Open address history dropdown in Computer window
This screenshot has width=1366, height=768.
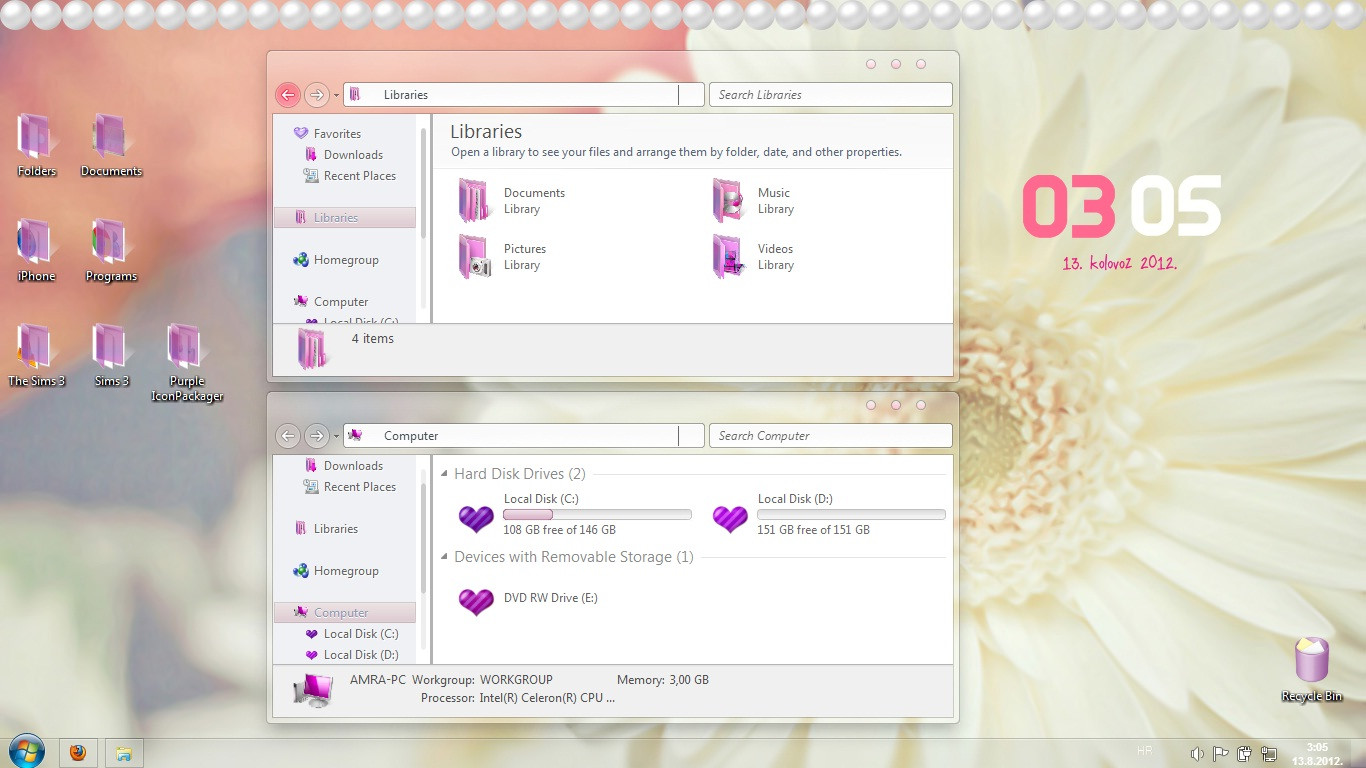pos(691,436)
